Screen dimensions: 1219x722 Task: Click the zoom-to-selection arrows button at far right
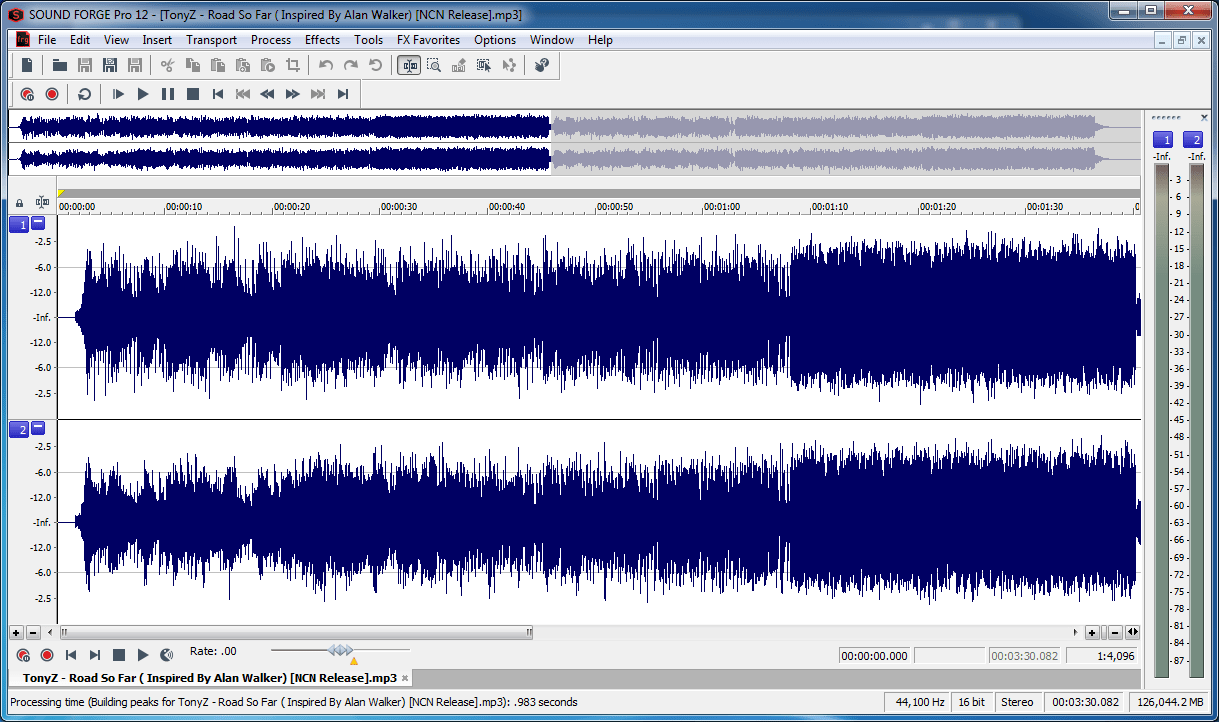[1132, 633]
